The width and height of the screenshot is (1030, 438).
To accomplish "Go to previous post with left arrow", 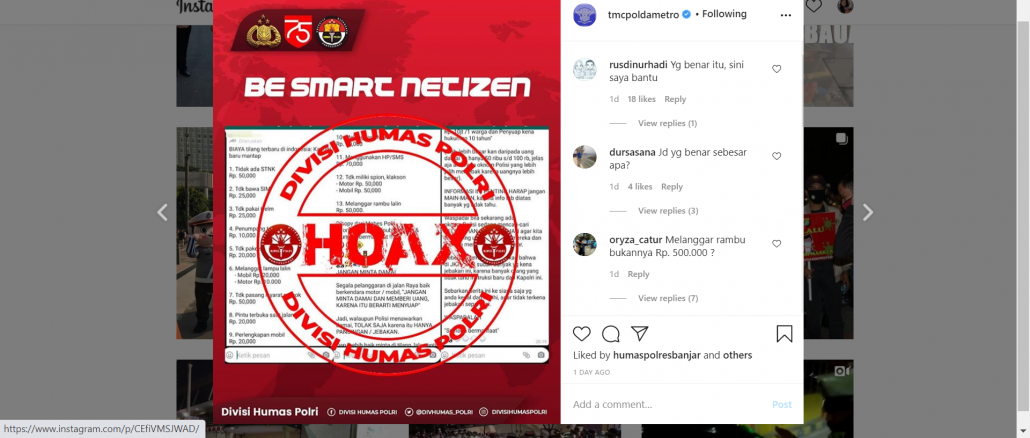I will (162, 212).
